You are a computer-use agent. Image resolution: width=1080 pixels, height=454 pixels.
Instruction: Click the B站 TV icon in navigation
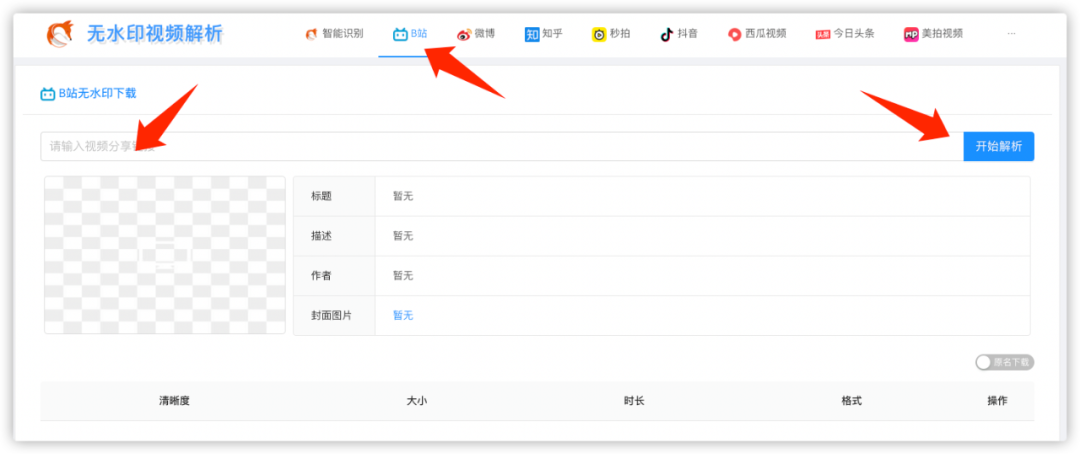(400, 34)
